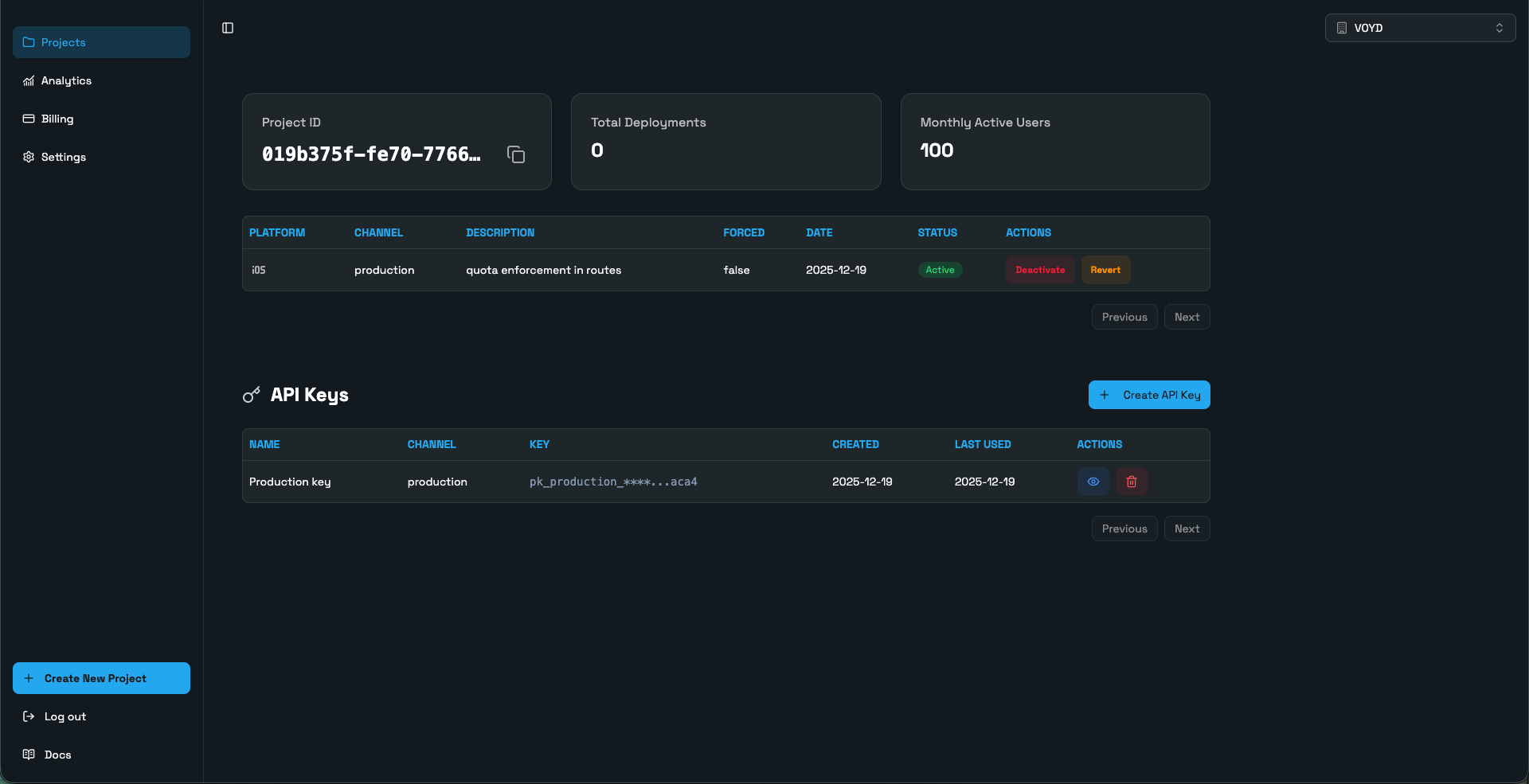Screen dimensions: 1529x784
Task: Click Revert on the iOS deployment
Action: click(1105, 270)
